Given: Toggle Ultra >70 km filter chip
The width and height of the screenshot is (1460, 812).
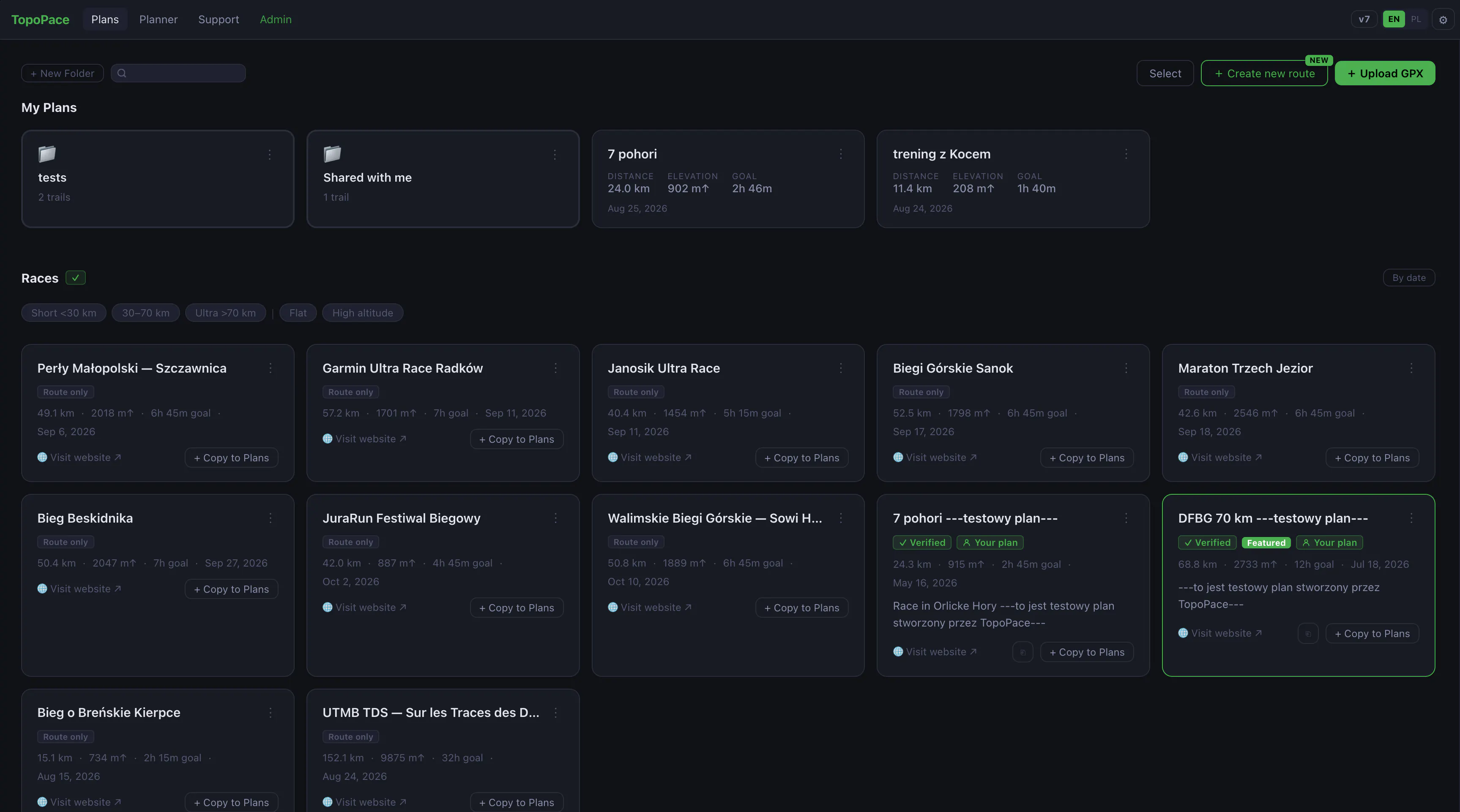Looking at the screenshot, I should [226, 313].
